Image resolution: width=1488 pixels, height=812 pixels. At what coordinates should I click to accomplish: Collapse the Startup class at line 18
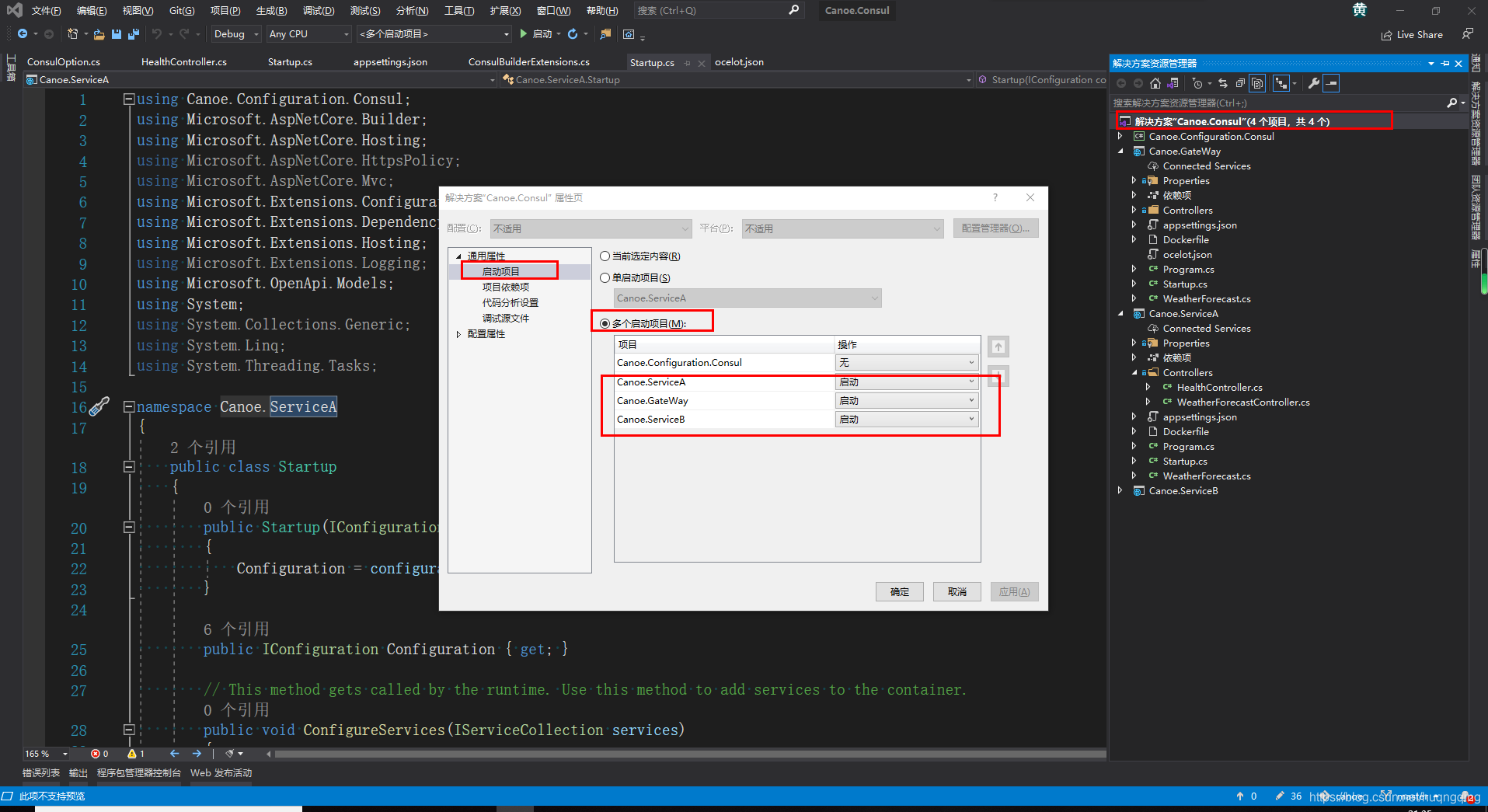tap(129, 467)
